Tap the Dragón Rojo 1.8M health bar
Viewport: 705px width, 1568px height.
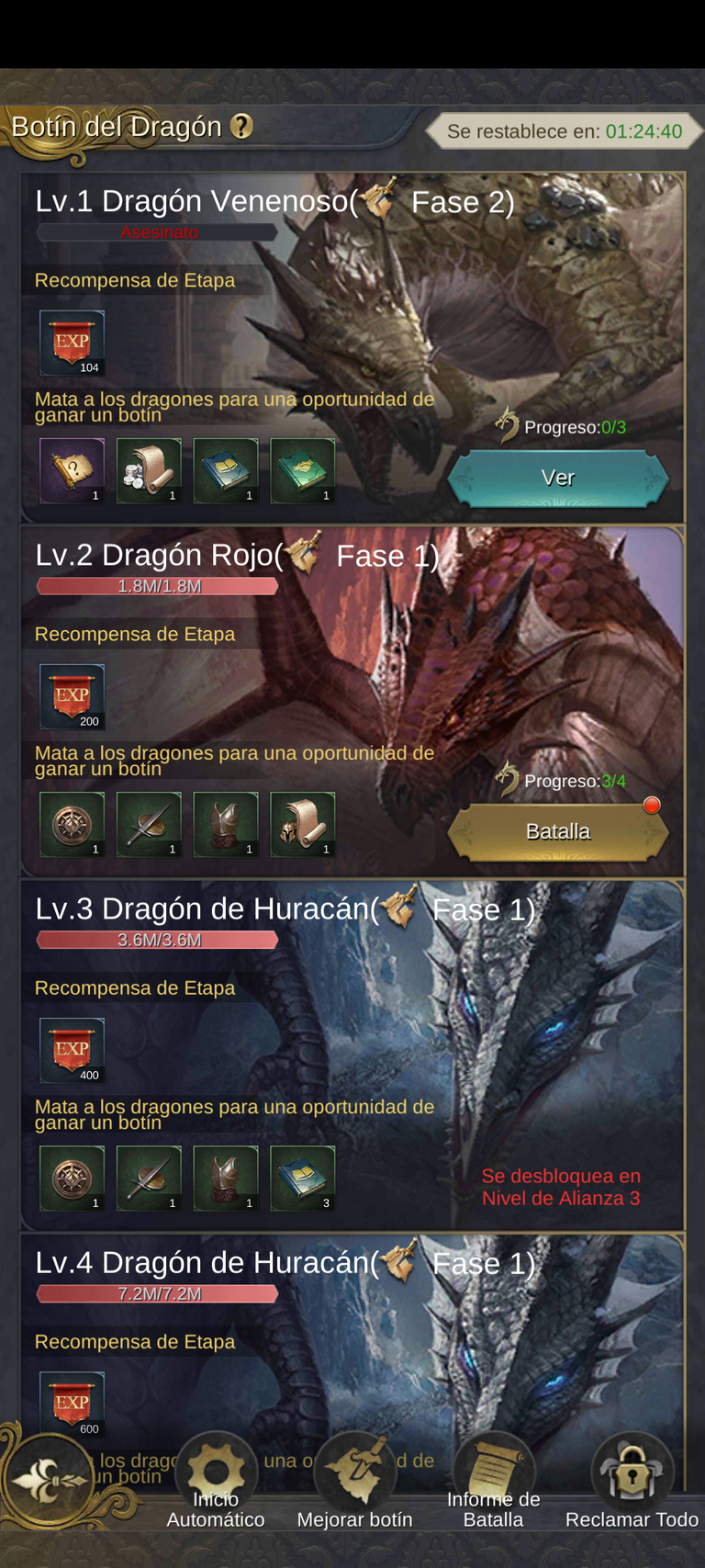158,586
